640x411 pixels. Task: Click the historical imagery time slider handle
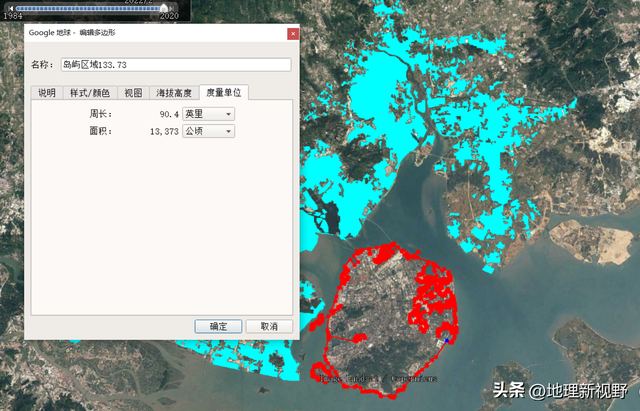pos(164,8)
